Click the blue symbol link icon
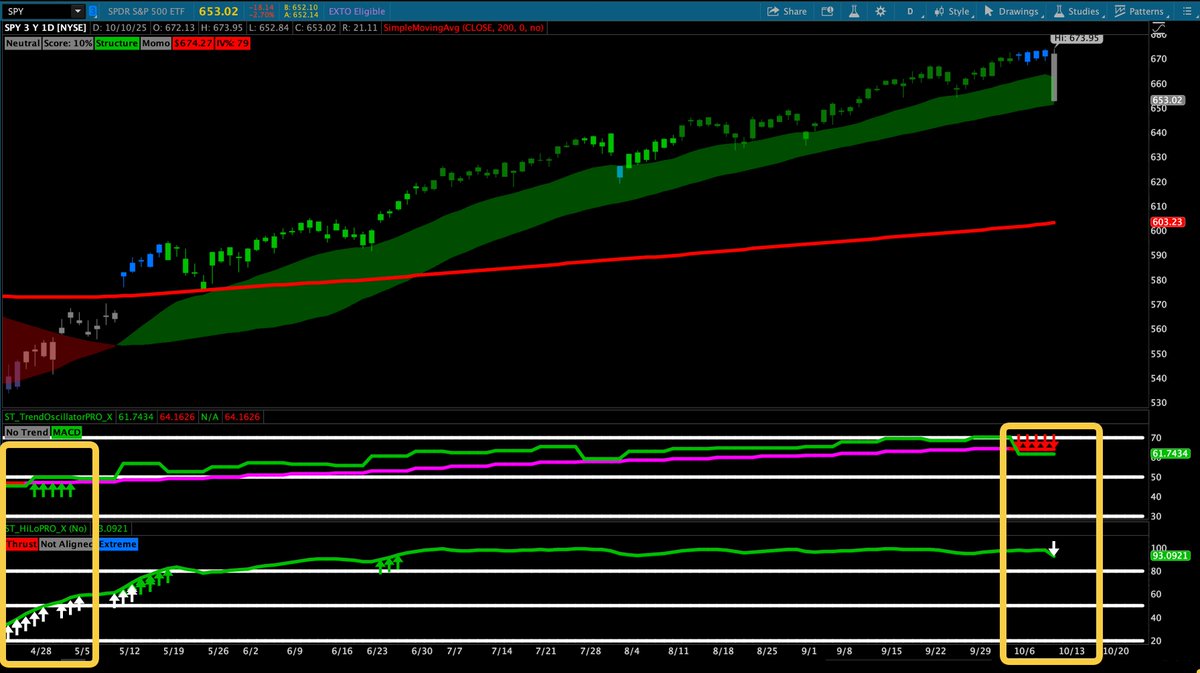1200x673 pixels. (92, 12)
